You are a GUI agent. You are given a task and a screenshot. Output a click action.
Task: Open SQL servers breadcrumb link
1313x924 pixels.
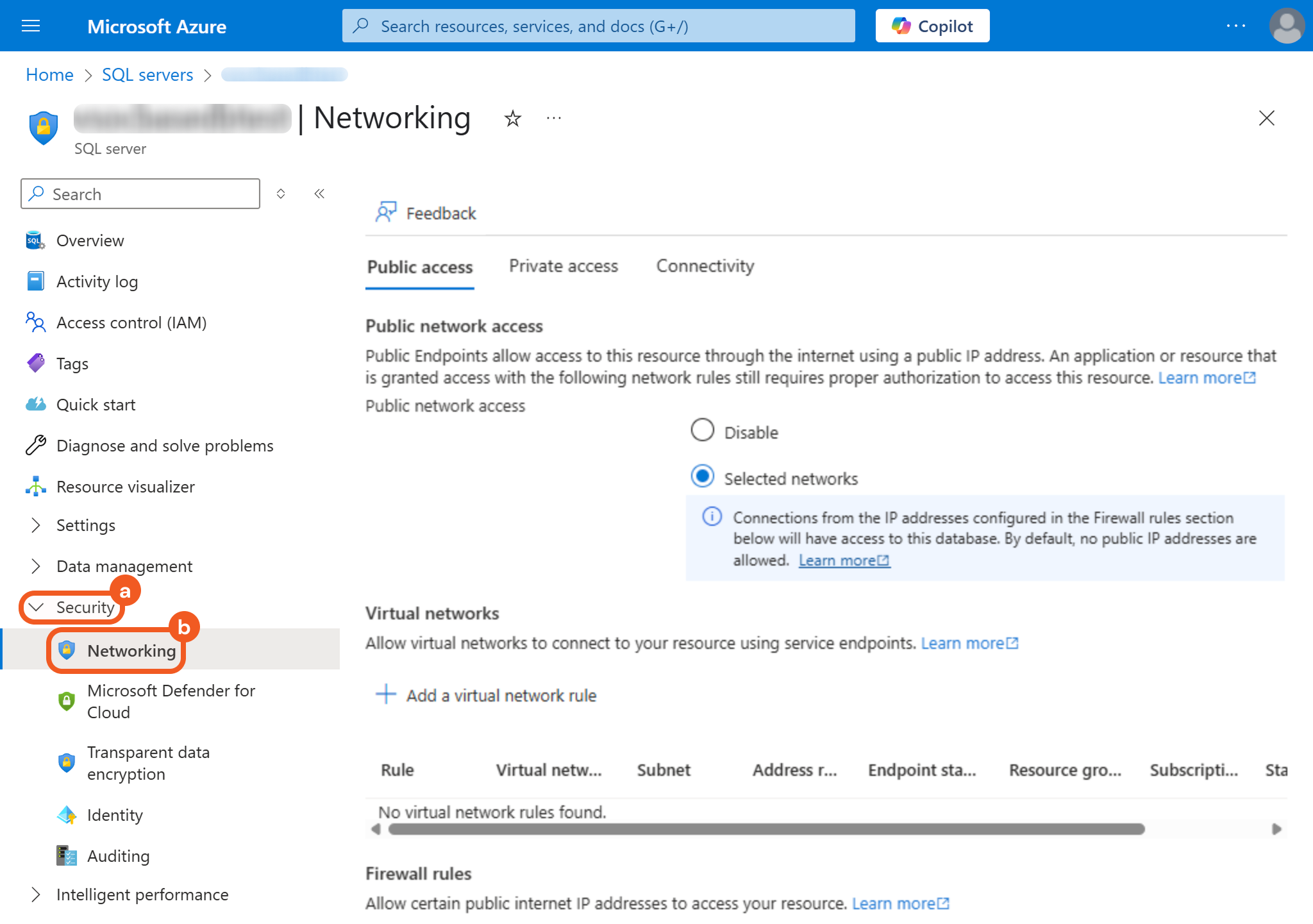(147, 75)
